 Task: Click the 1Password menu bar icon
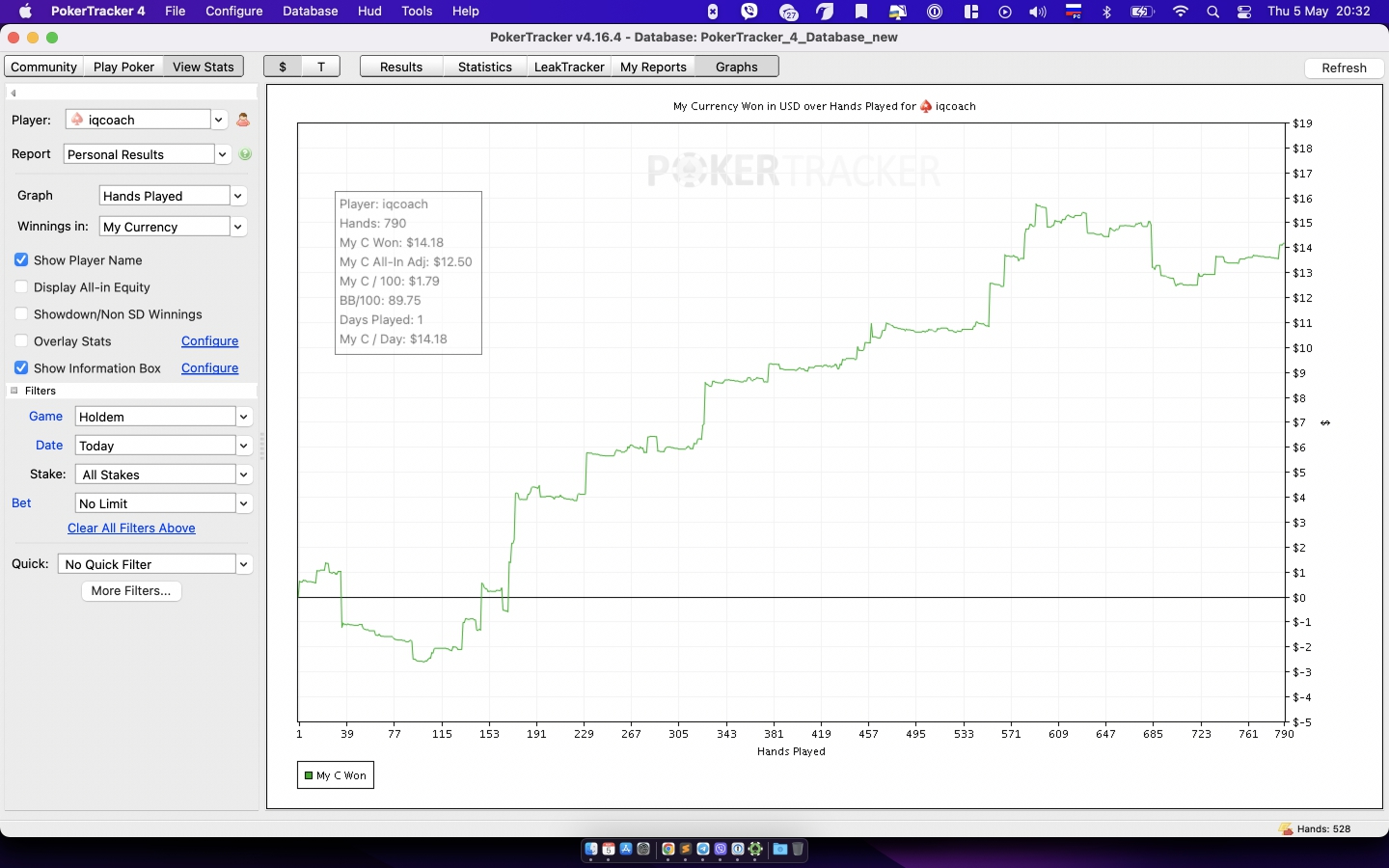(935, 12)
